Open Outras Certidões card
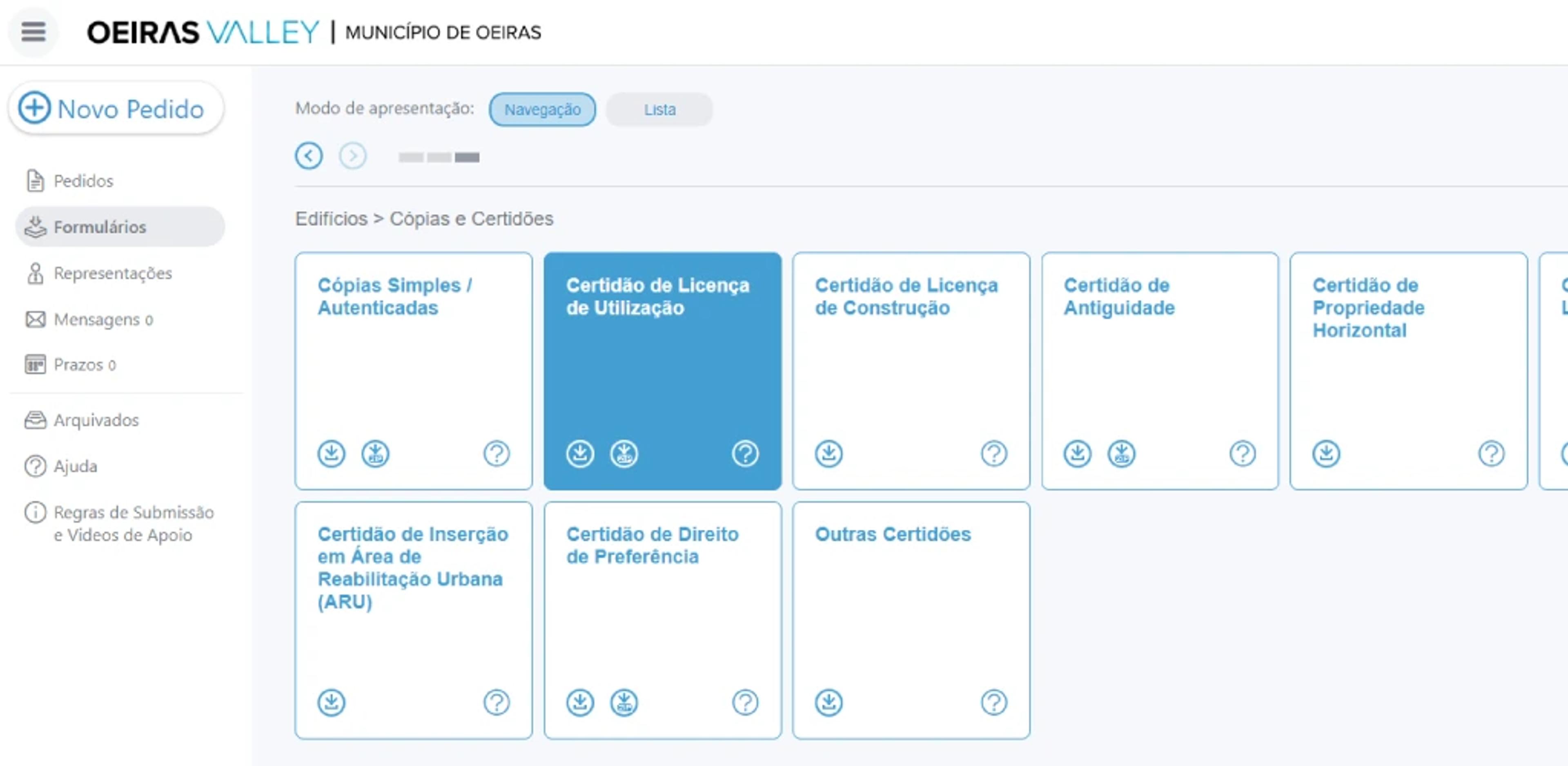The width and height of the screenshot is (1568, 766). click(x=912, y=621)
